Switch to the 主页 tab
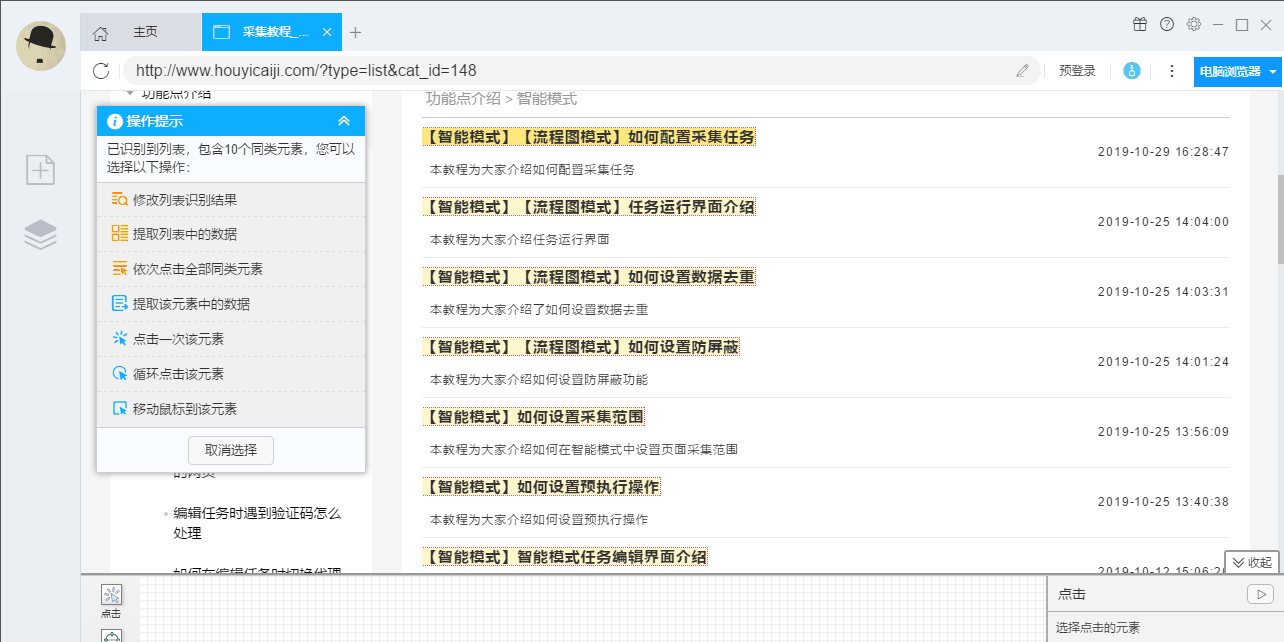This screenshot has width=1284, height=642. click(x=146, y=32)
